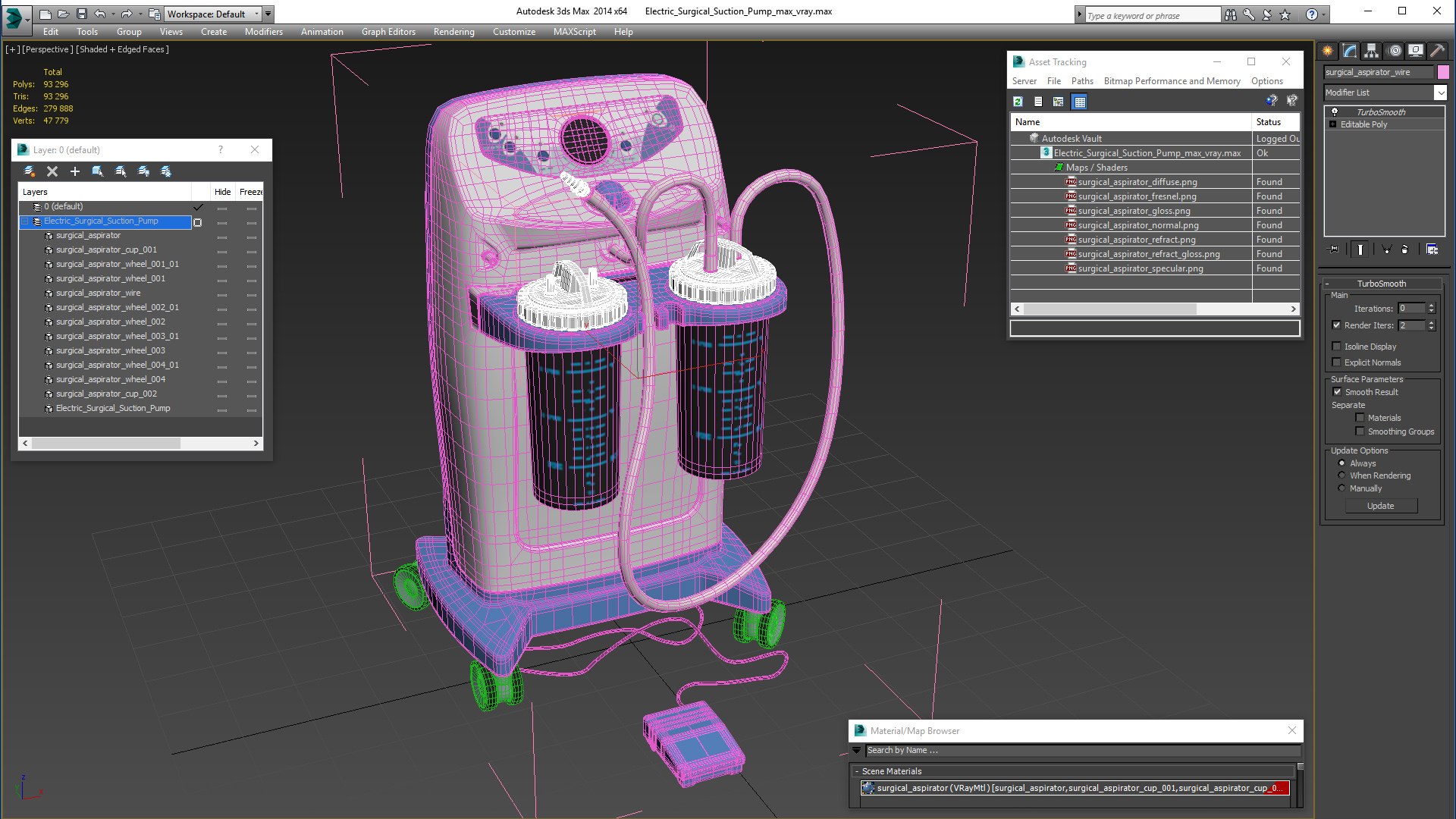1456x819 pixels.
Task: Click Pin Stack icon below modifier stack
Action: (x=1334, y=249)
